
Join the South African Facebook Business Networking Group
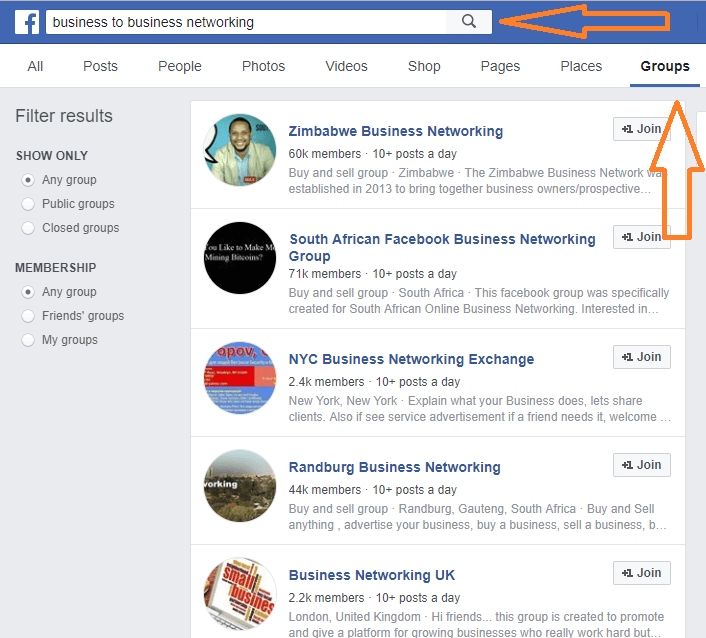pos(641,237)
